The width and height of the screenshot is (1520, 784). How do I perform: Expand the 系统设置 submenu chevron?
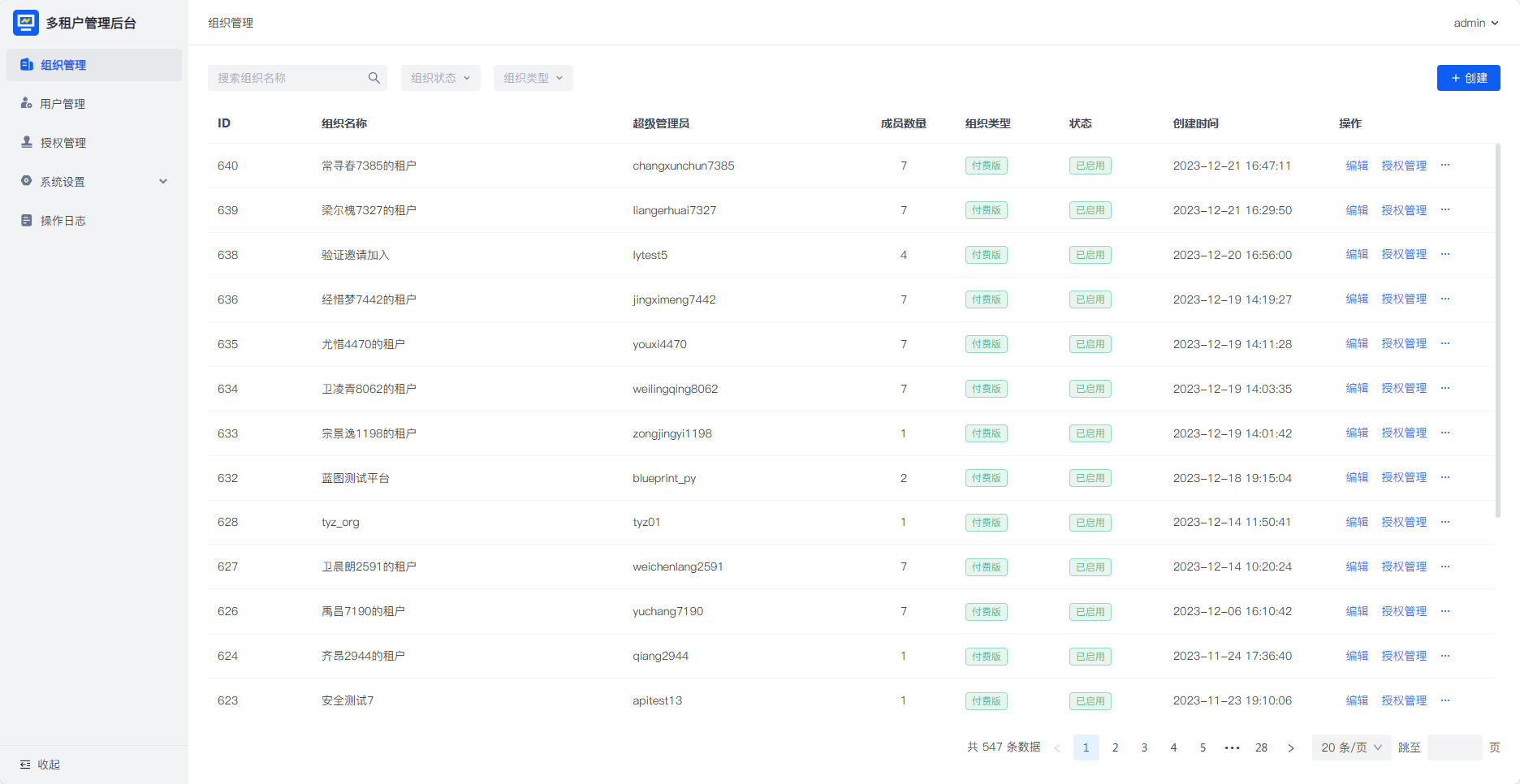pos(163,182)
